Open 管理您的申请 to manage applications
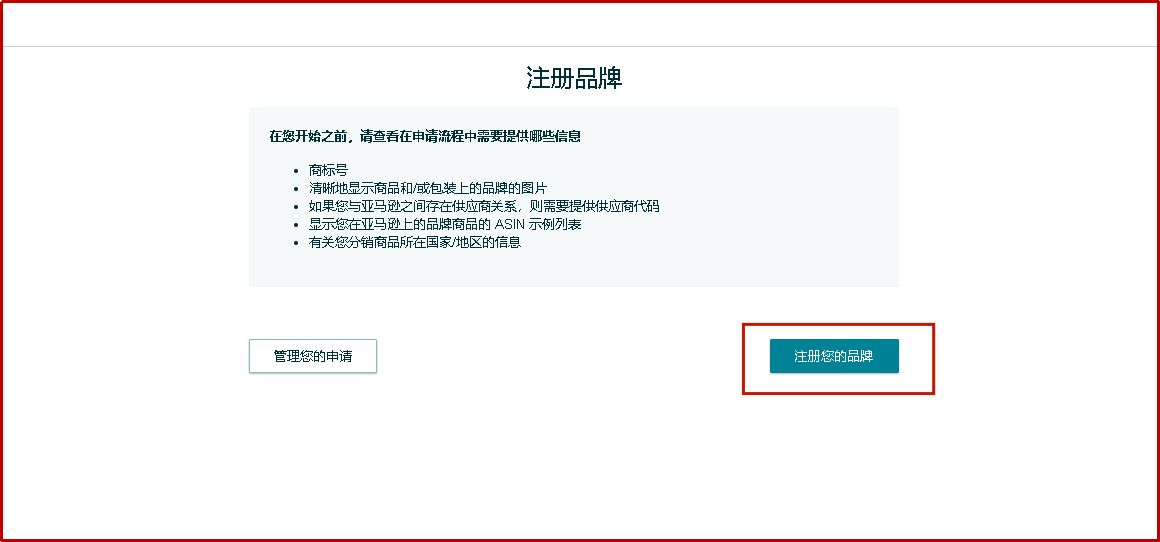 313,356
